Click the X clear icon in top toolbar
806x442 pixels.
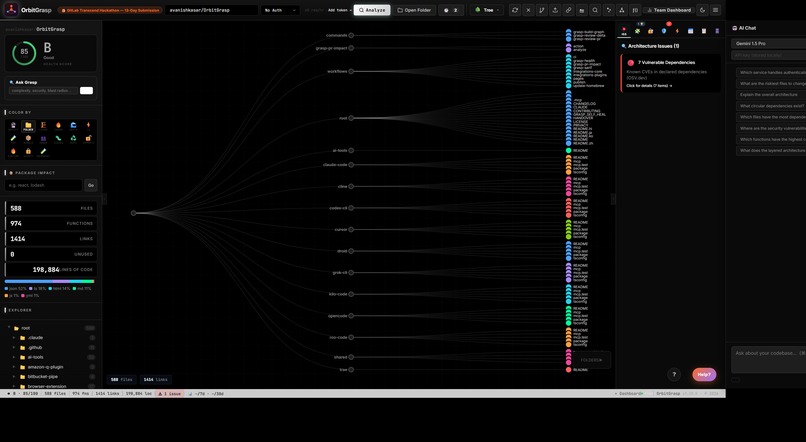click(x=528, y=10)
